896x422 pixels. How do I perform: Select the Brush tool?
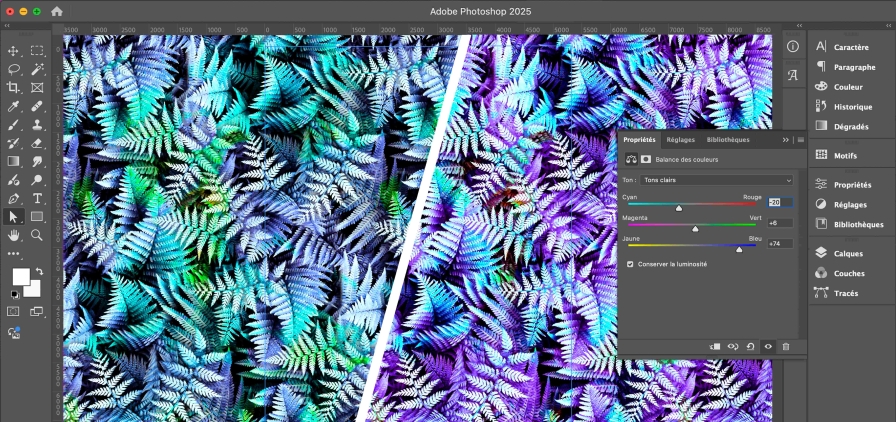[x=13, y=125]
